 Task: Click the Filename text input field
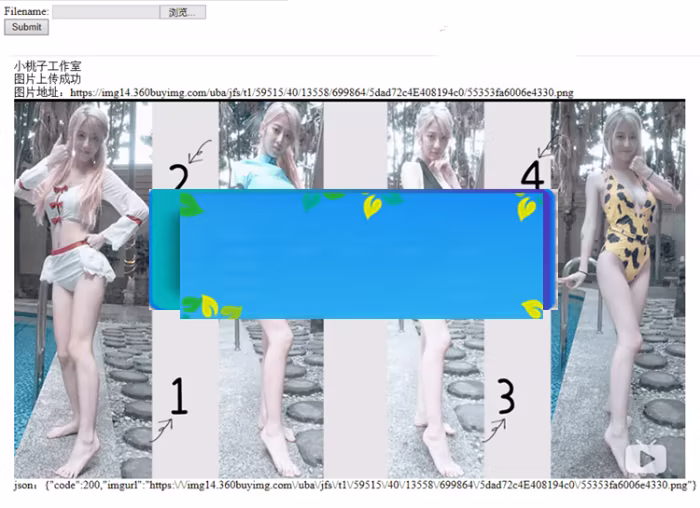pos(106,12)
